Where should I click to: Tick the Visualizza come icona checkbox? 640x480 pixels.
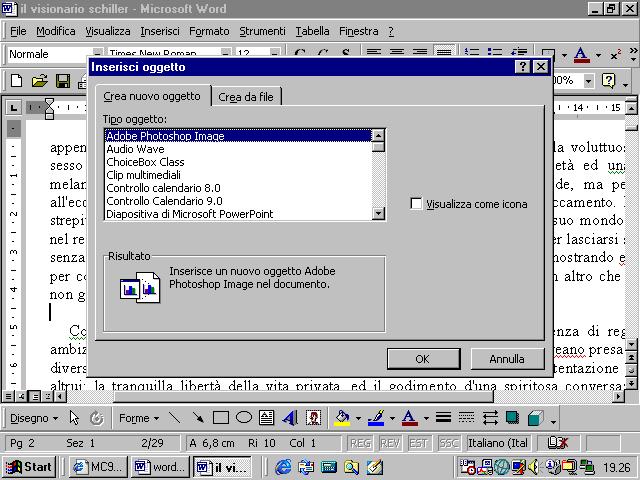pos(416,203)
